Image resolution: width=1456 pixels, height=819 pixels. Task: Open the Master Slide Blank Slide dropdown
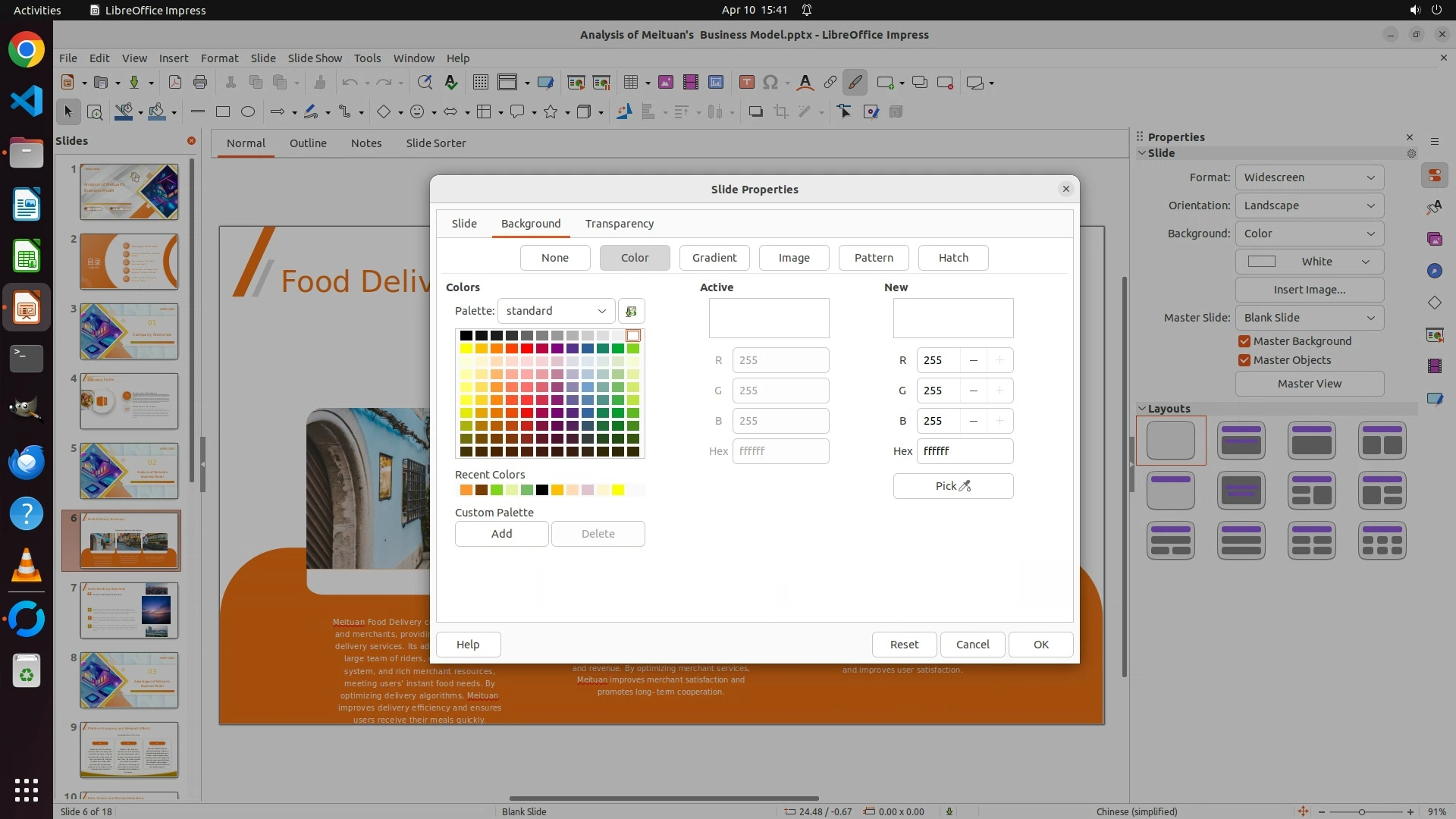pos(1309,318)
